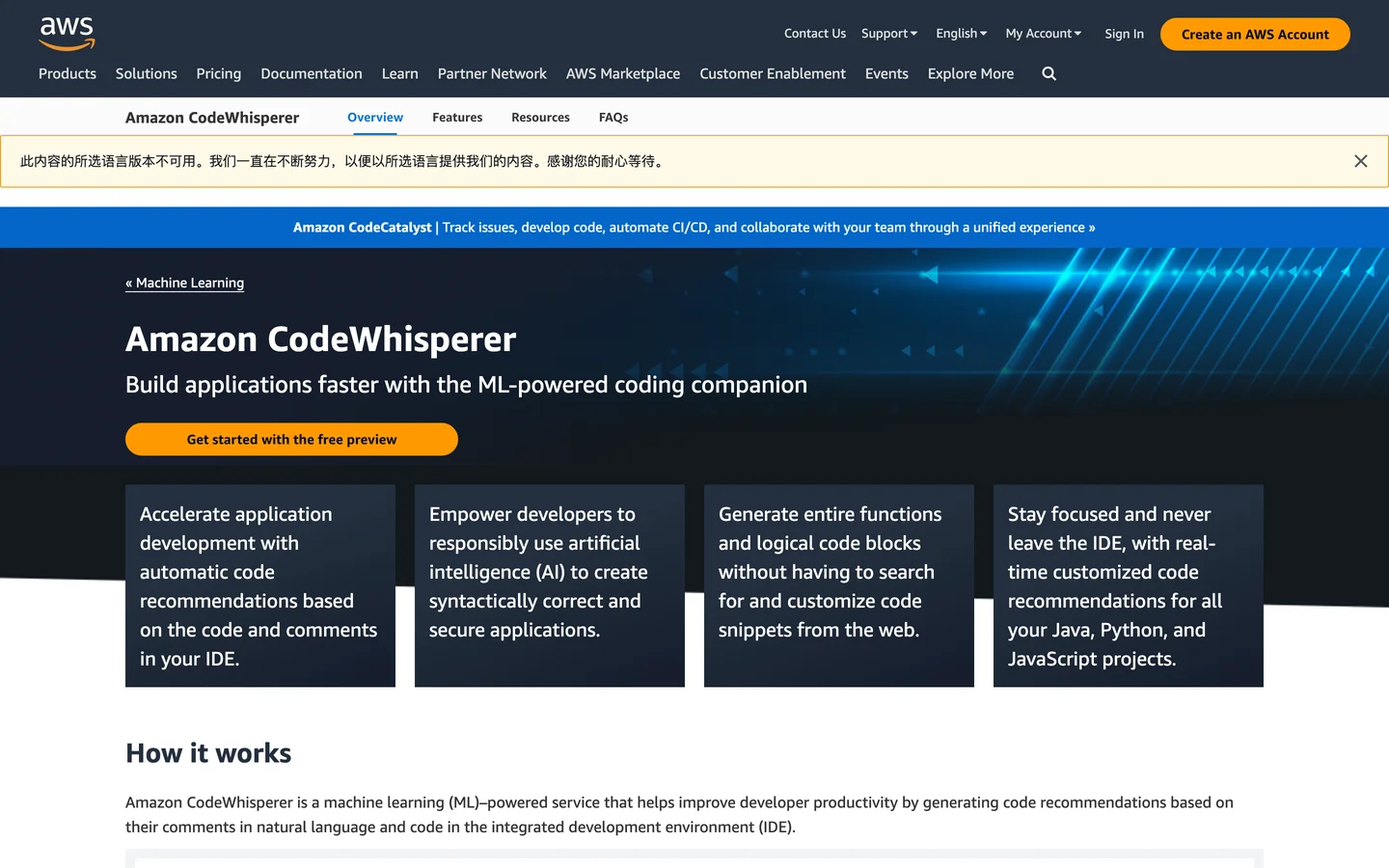Select the Learn menu item

(400, 73)
